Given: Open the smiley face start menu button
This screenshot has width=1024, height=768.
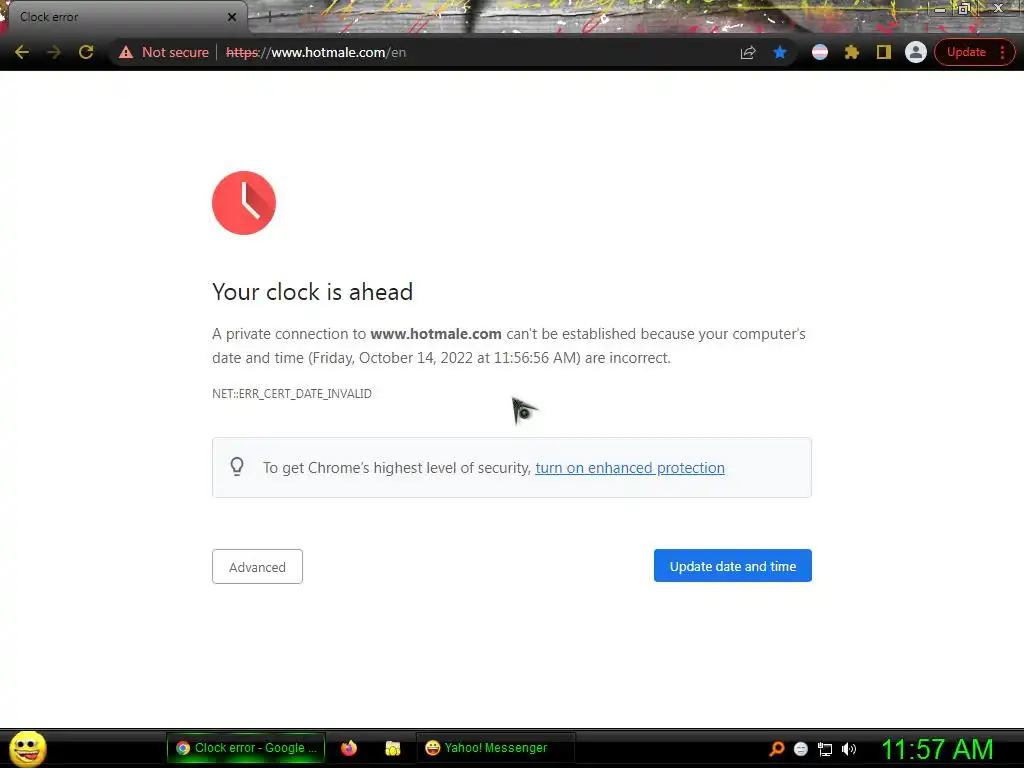Looking at the screenshot, I should coord(27,748).
